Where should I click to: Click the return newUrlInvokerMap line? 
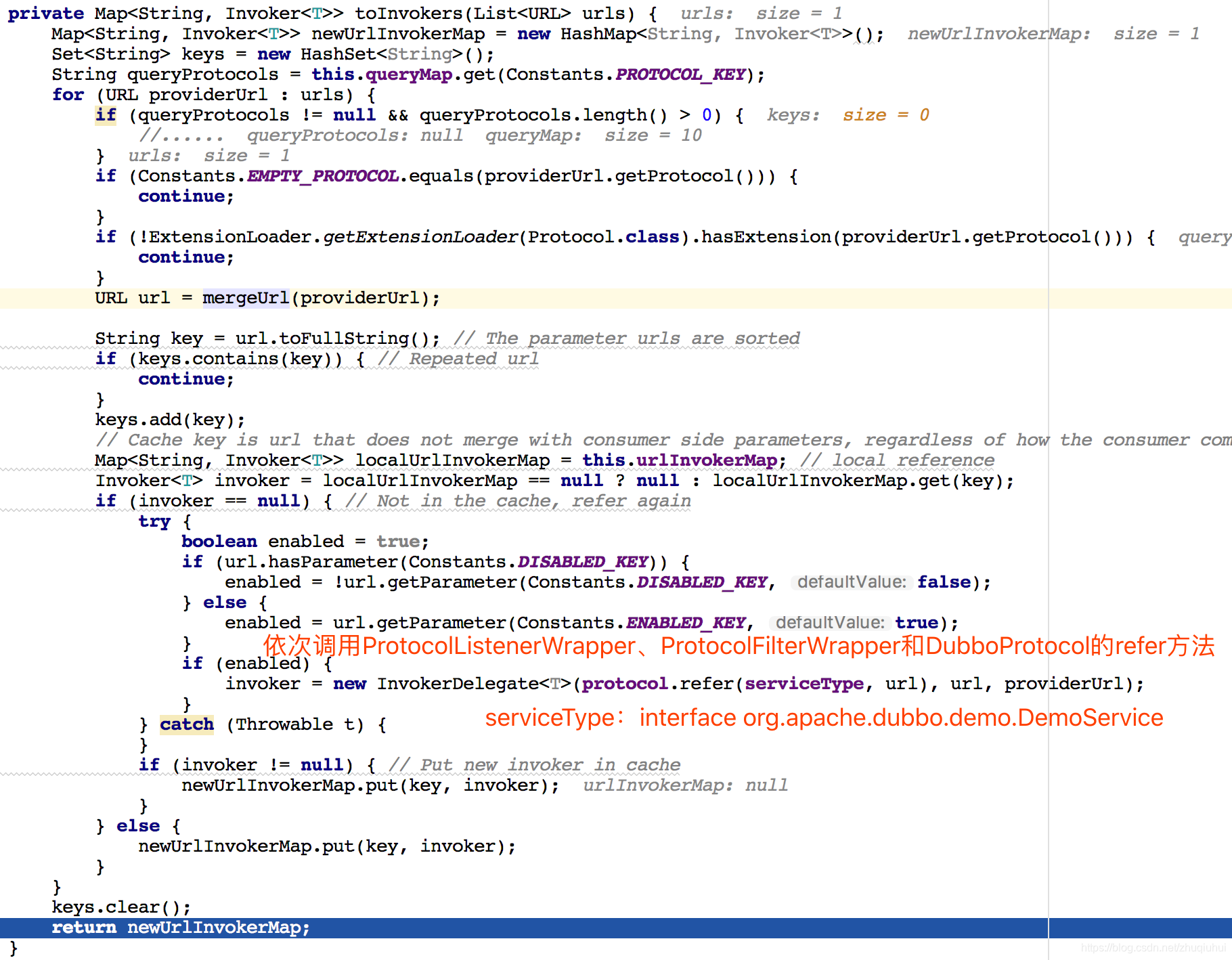(616, 928)
